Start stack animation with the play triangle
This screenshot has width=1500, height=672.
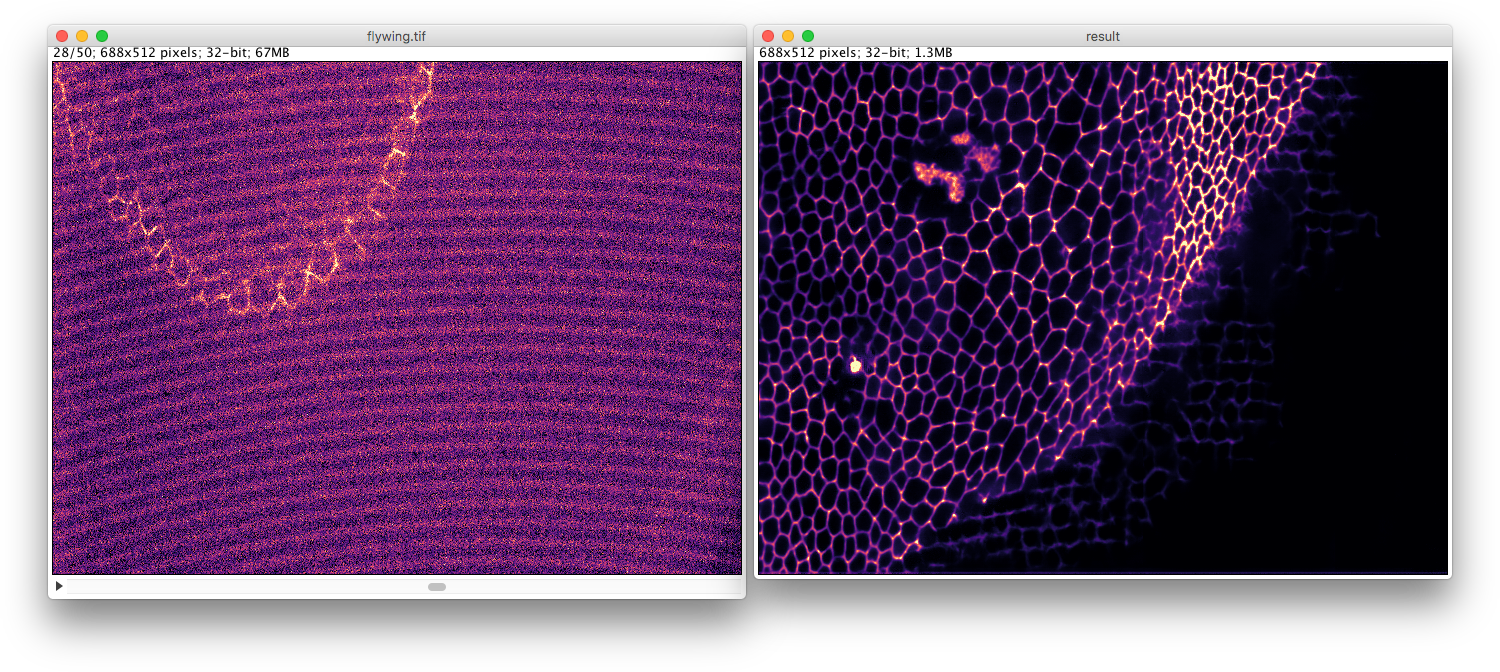(x=59, y=586)
